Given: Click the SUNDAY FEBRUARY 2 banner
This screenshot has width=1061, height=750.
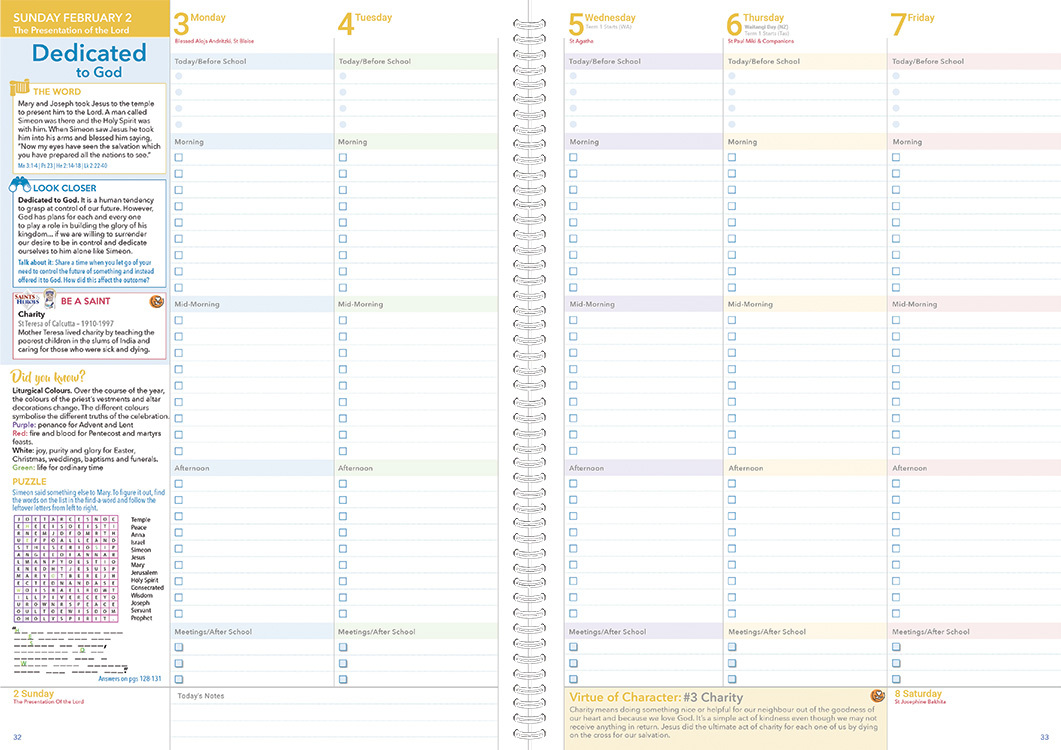Looking at the screenshot, I should [85, 18].
